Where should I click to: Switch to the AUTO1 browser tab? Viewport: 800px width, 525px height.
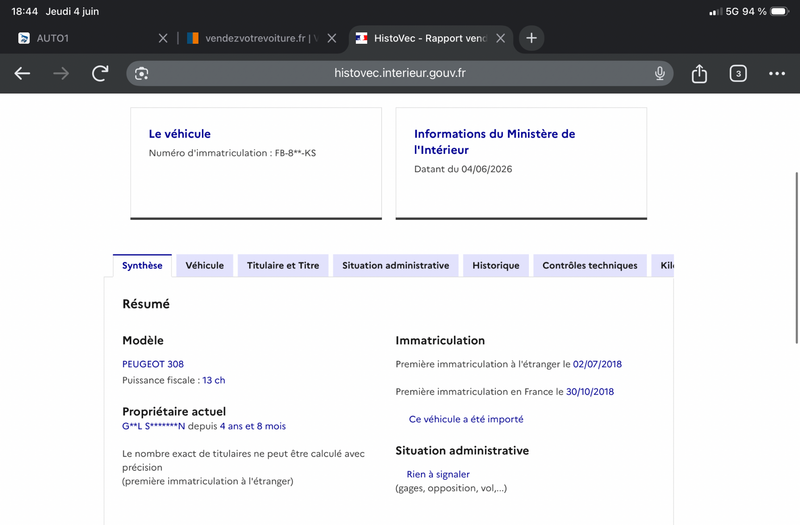coord(92,38)
